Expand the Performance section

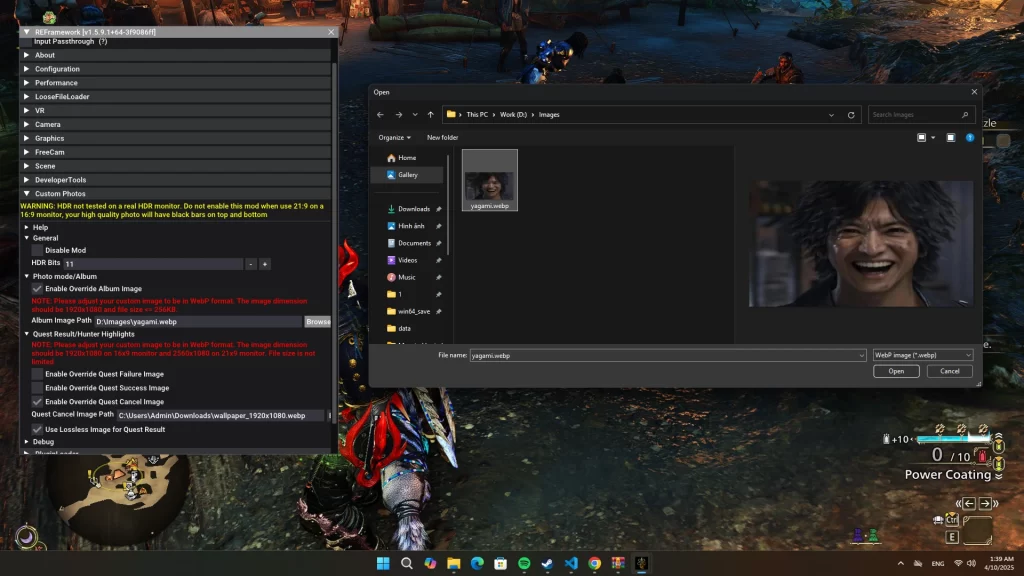pos(176,83)
